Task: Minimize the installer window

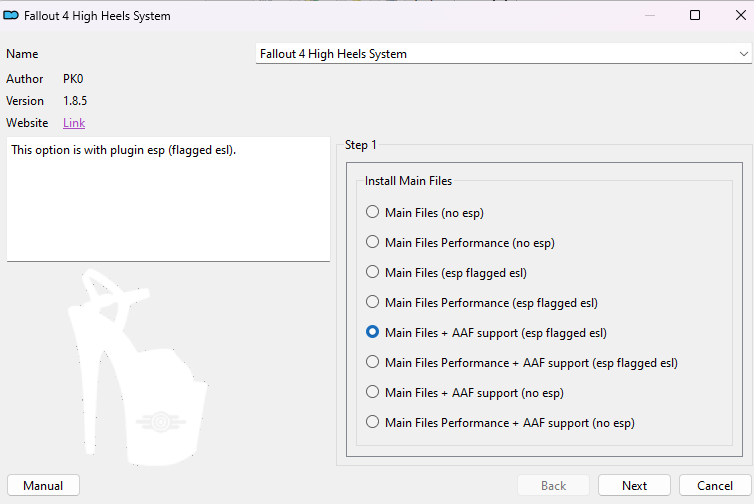Action: pos(650,15)
